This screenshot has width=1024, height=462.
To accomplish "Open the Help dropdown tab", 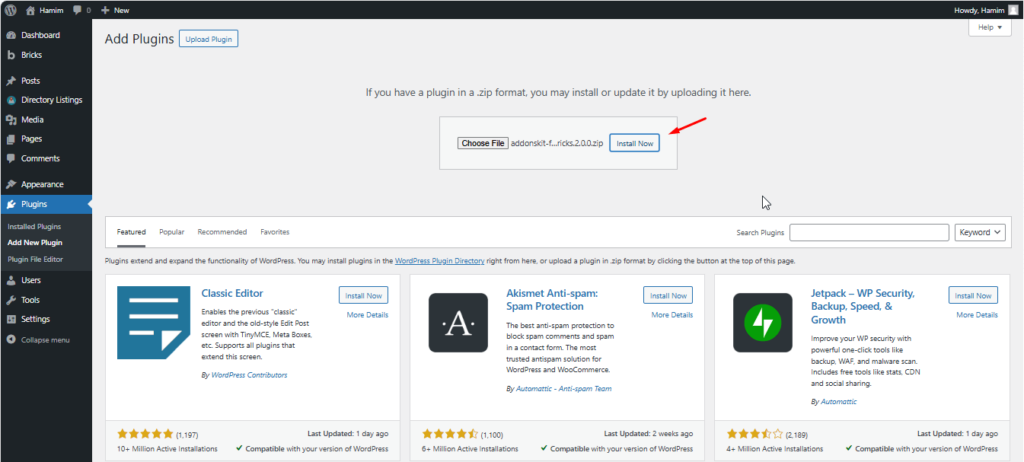I will (x=989, y=27).
